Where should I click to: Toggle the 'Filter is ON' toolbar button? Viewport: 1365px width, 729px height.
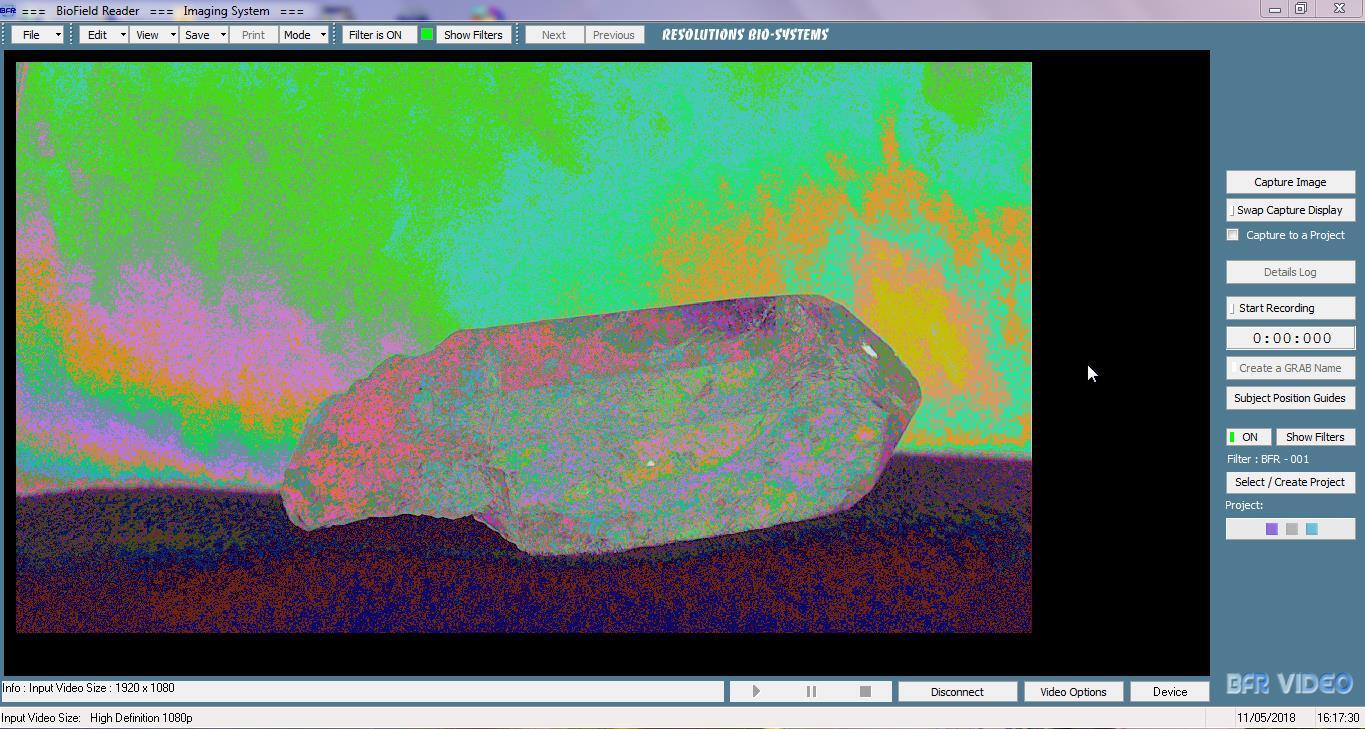376,35
